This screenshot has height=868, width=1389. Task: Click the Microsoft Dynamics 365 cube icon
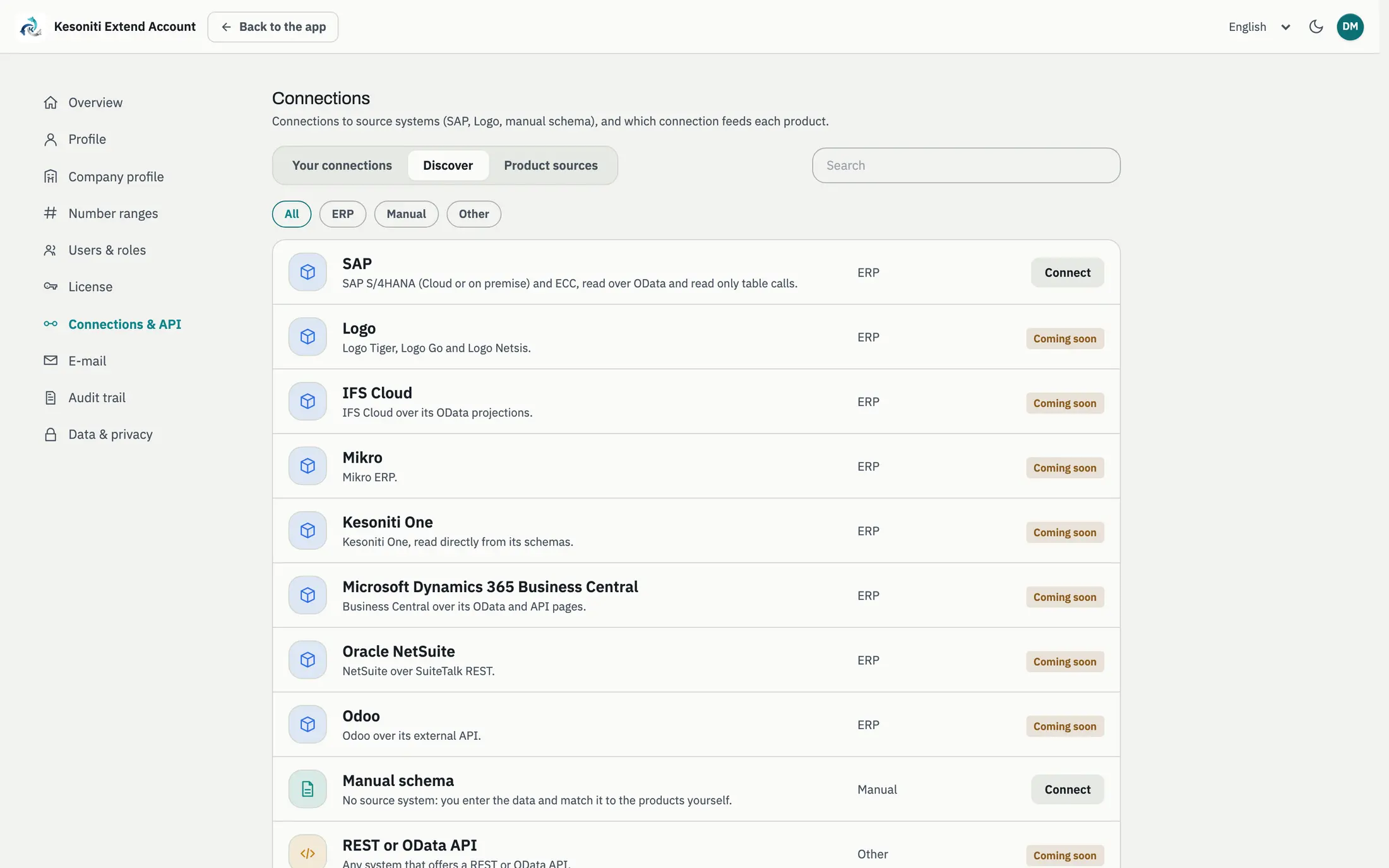pyautogui.click(x=307, y=595)
